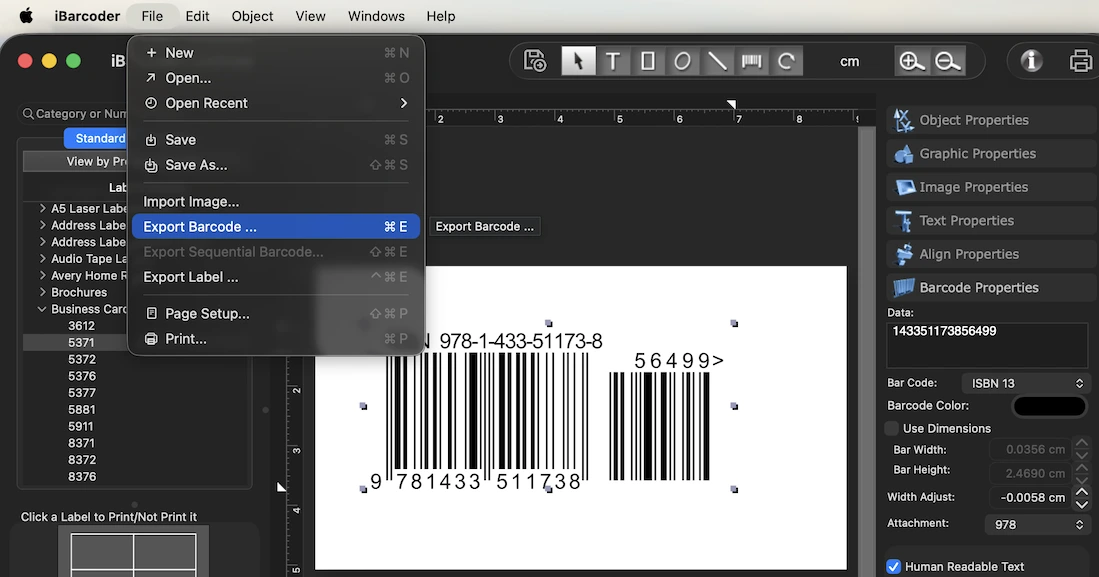Image resolution: width=1099 pixels, height=577 pixels.
Task: Open Object Properties panel
Action: 991,120
